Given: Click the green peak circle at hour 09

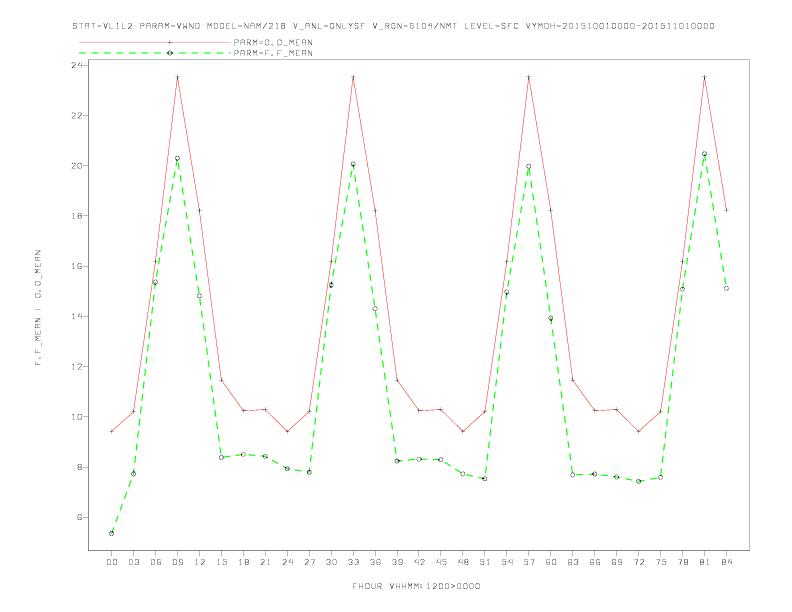Looking at the screenshot, I should pos(177,159).
